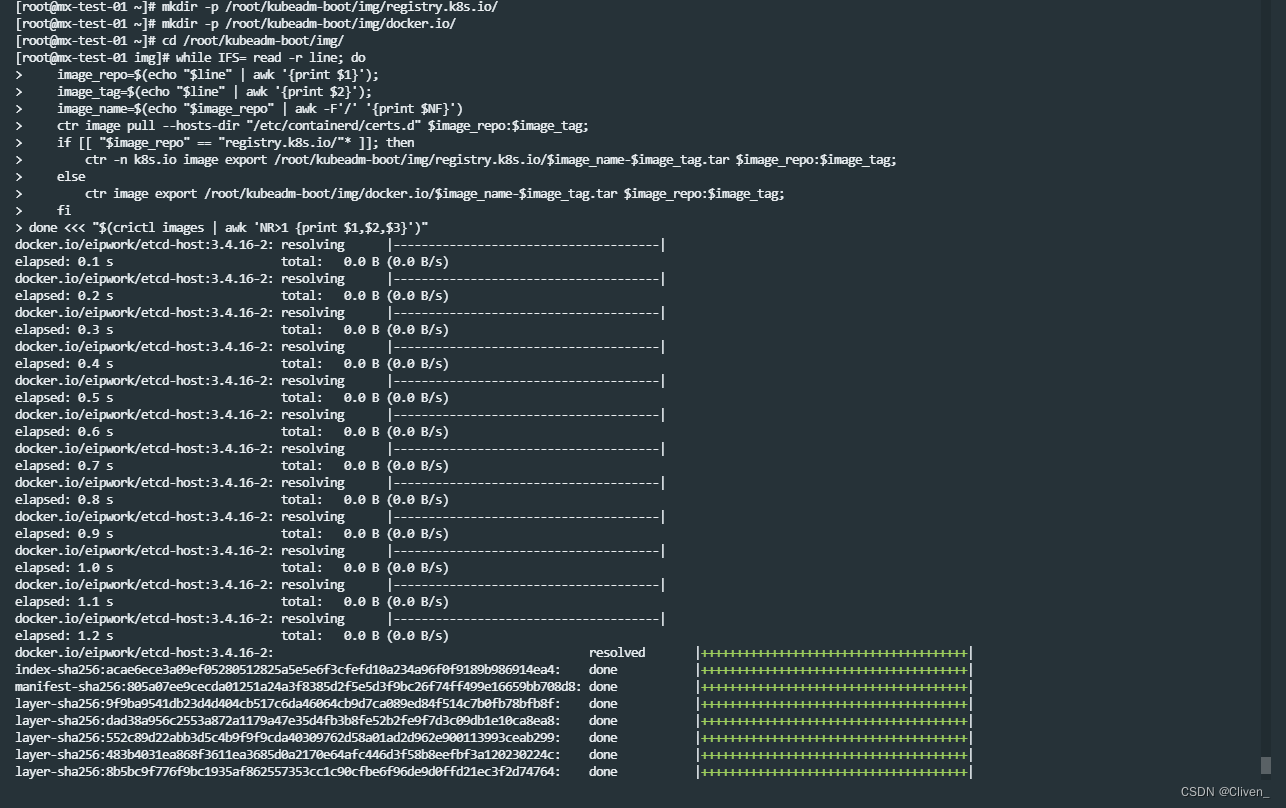
Task: Click the 'elapsed: 0.7 s' text
Action: 64,466
